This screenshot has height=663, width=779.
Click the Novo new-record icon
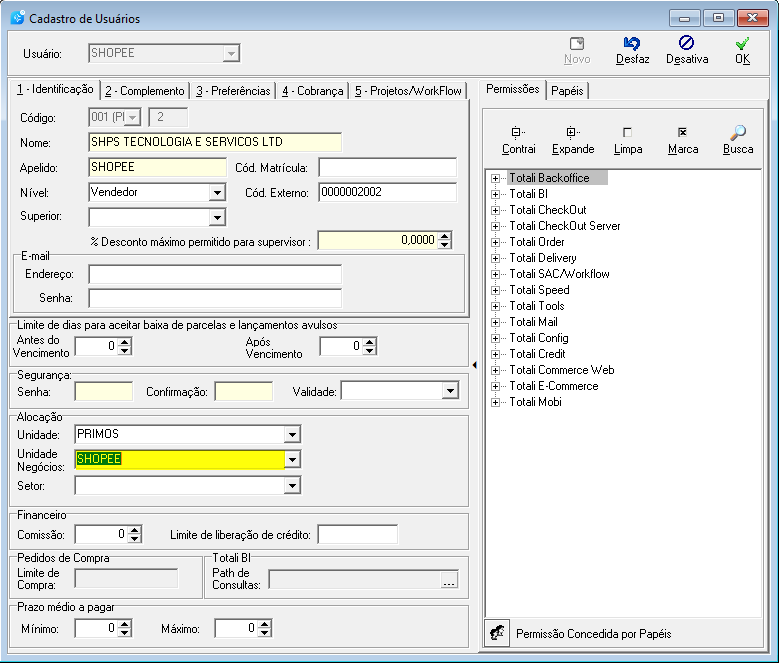tap(577, 44)
